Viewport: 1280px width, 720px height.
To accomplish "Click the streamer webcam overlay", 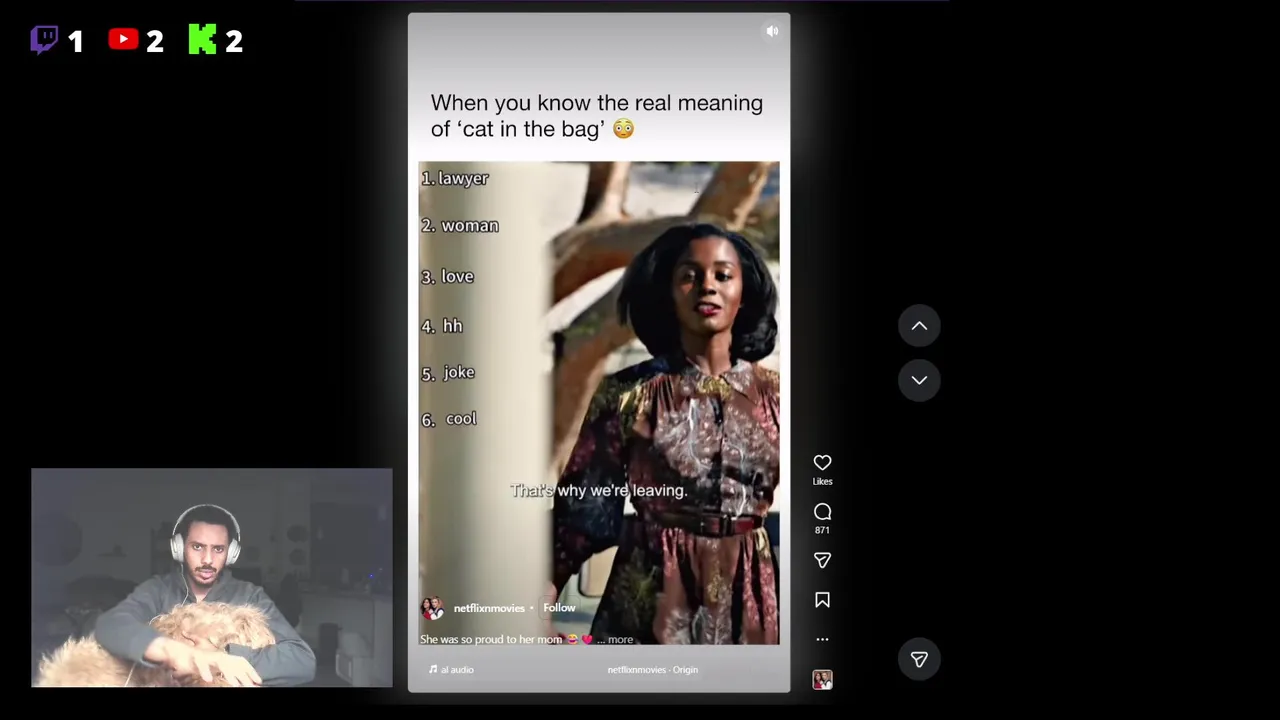I will pyautogui.click(x=212, y=578).
